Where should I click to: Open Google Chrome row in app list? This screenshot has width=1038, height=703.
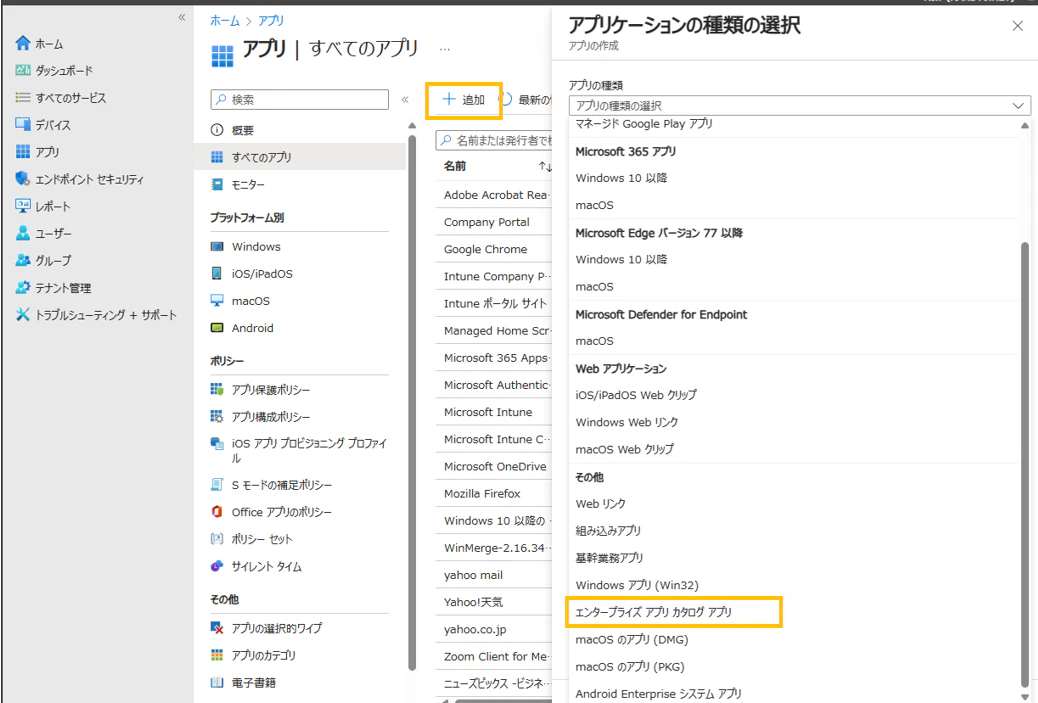pyautogui.click(x=494, y=249)
